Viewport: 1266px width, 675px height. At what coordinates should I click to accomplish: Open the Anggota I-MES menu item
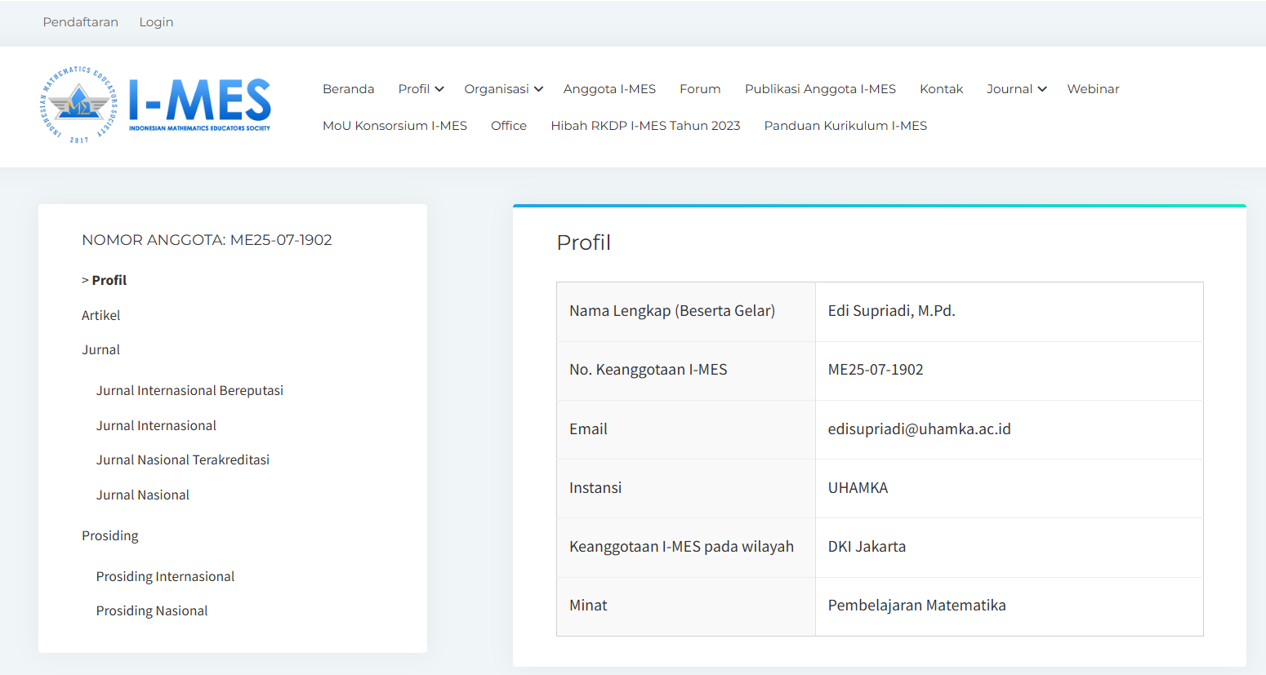point(609,89)
